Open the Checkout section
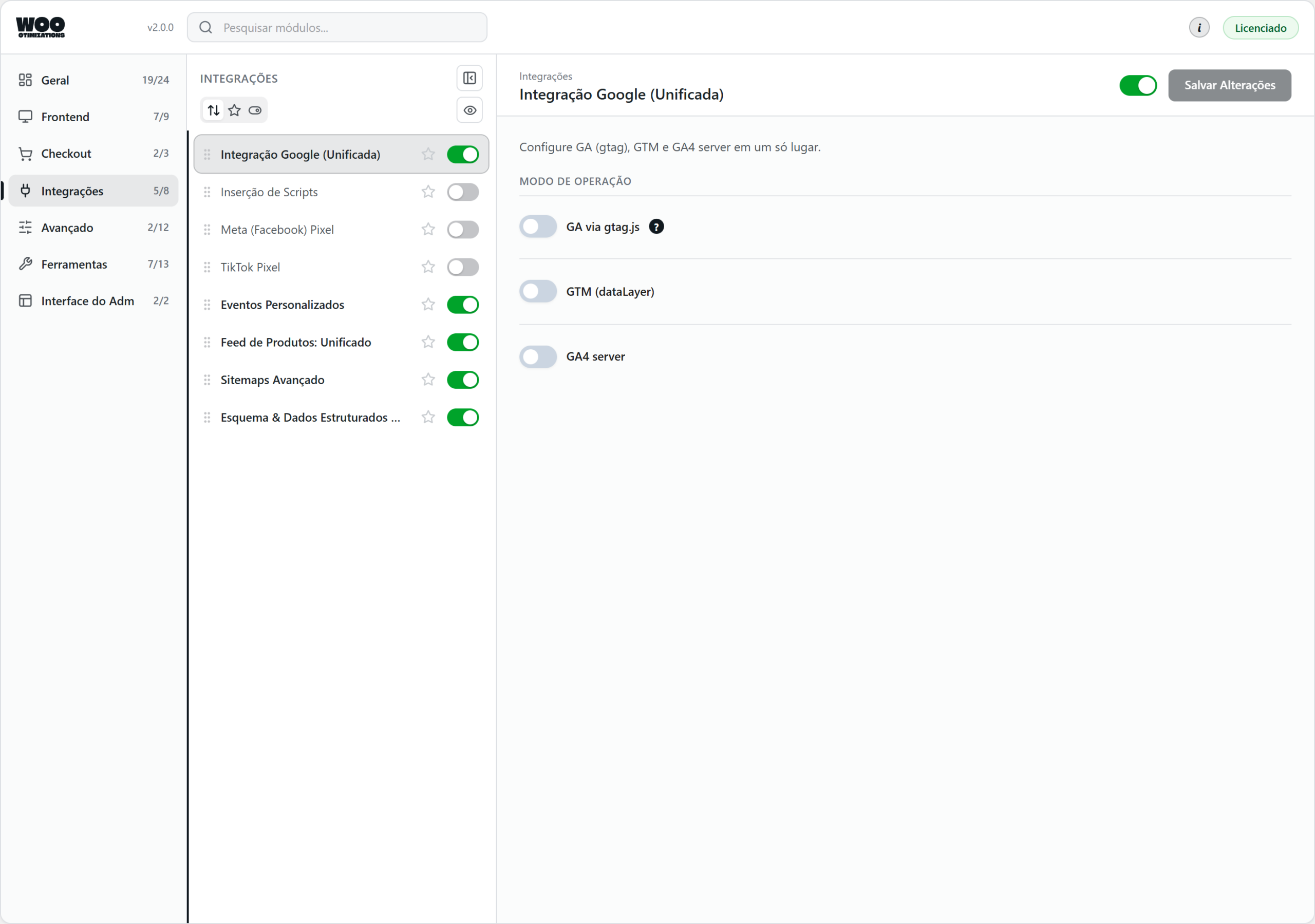The image size is (1315, 924). pos(93,154)
